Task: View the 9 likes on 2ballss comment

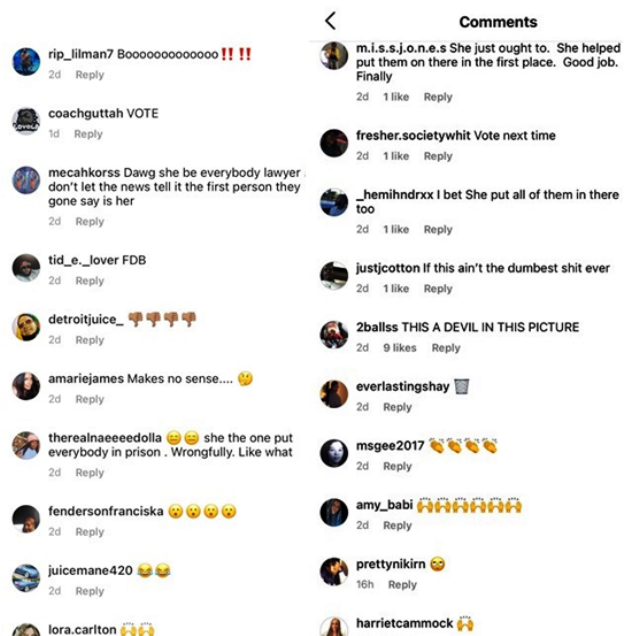Action: click(400, 348)
